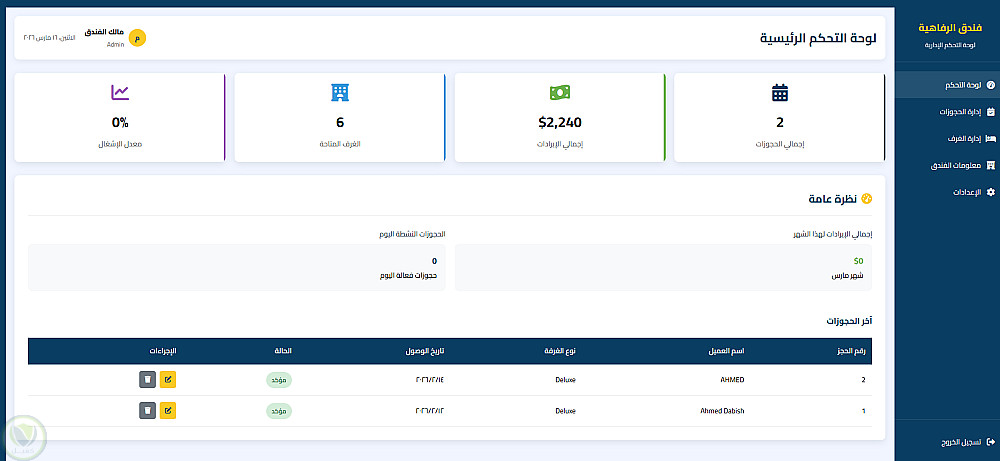This screenshot has height=461, width=1000.
Task: Go to إدارة الغرف rooms management
Action: pos(948,138)
